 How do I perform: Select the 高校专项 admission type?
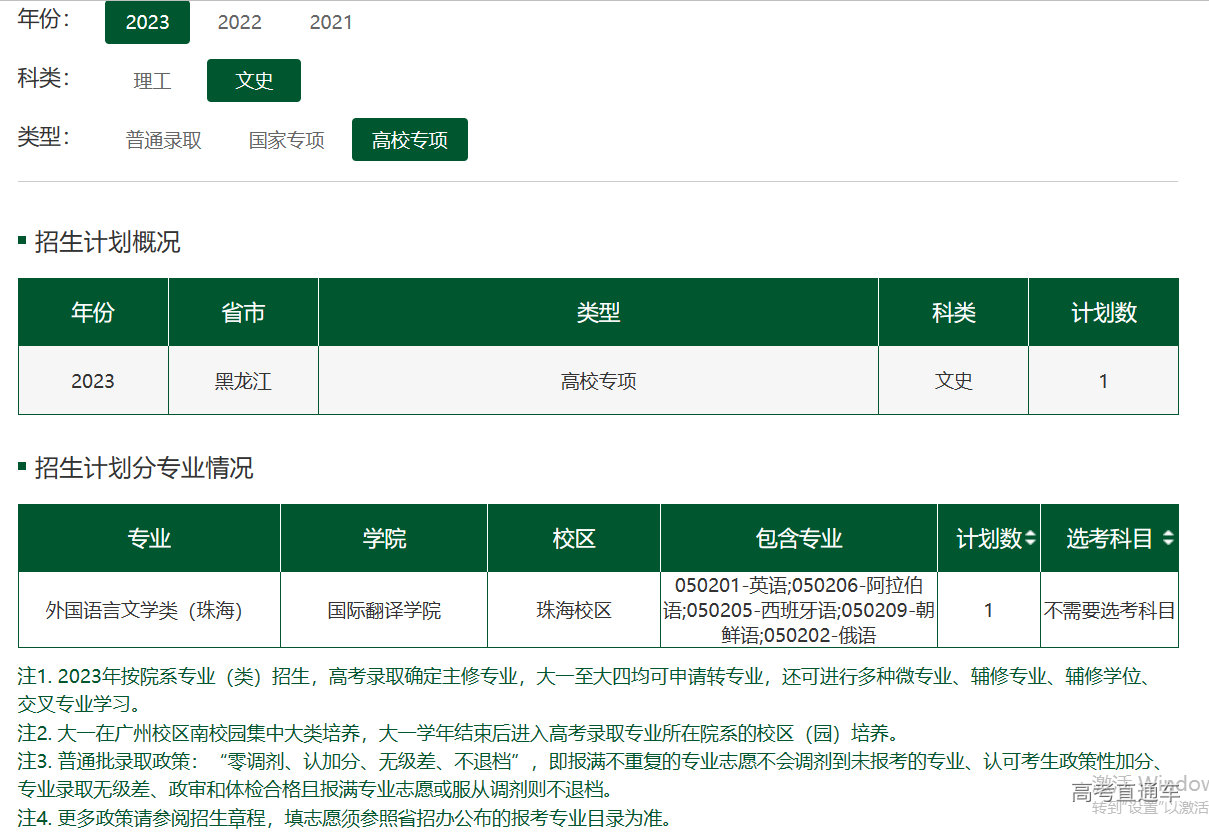tap(409, 140)
